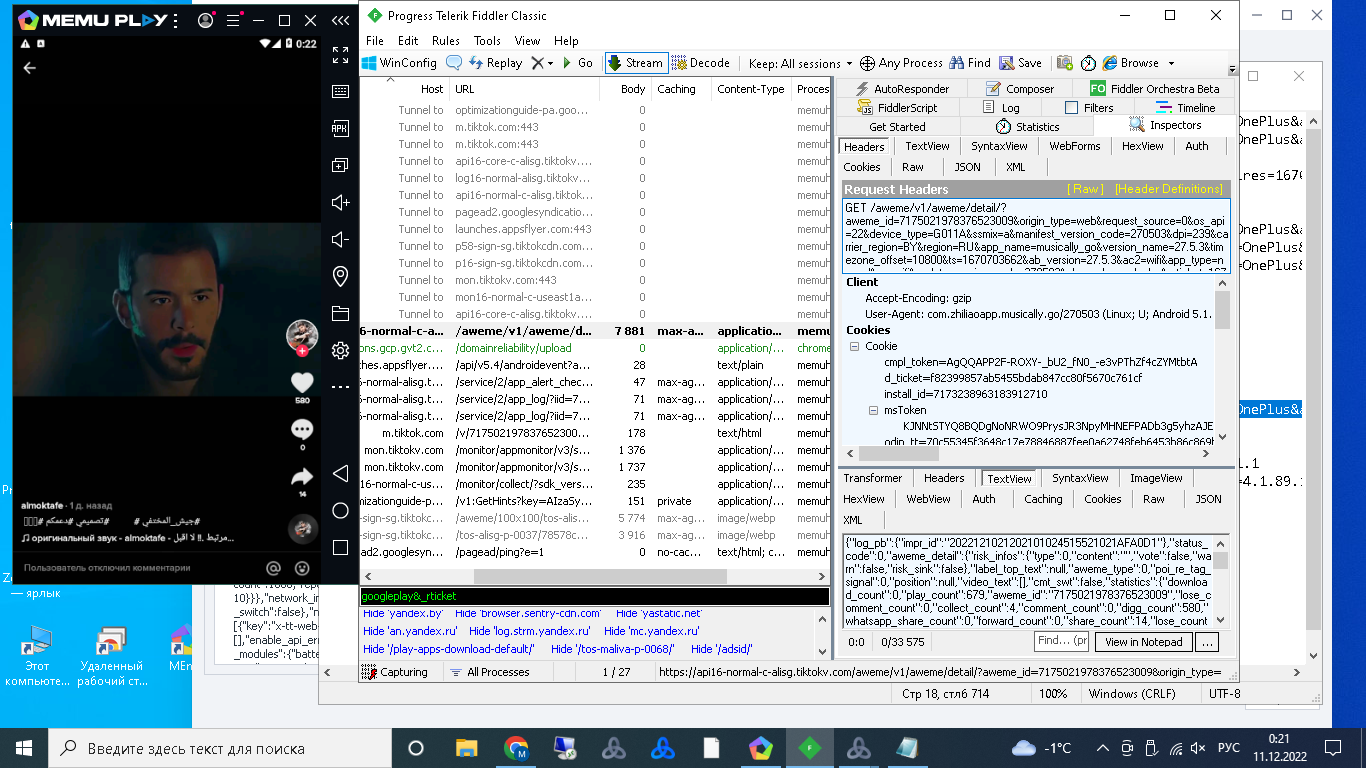This screenshot has width=1366, height=768.
Task: Switch to the Composer tab
Action: (1020, 89)
